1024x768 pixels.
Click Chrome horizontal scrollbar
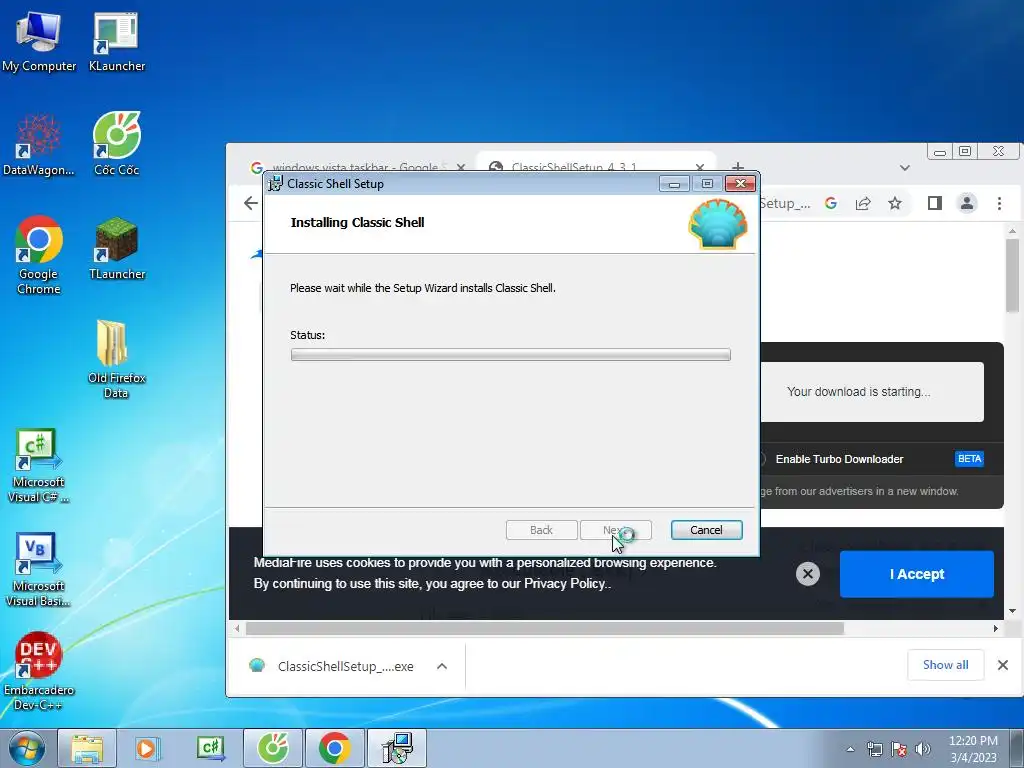point(545,628)
